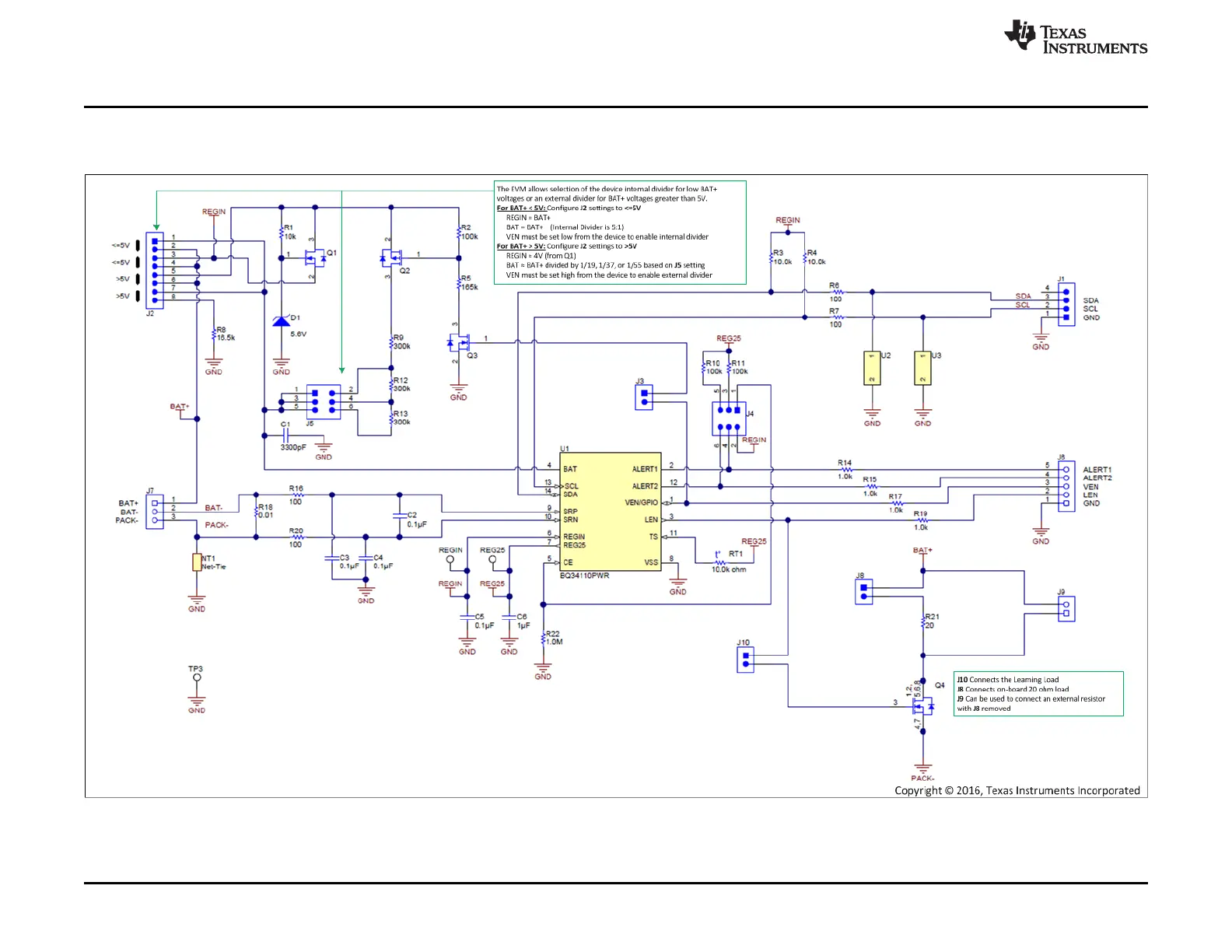This screenshot has width=1232, height=952.
Task: Click 'VEN must be set high' note line
Action: click(609, 275)
